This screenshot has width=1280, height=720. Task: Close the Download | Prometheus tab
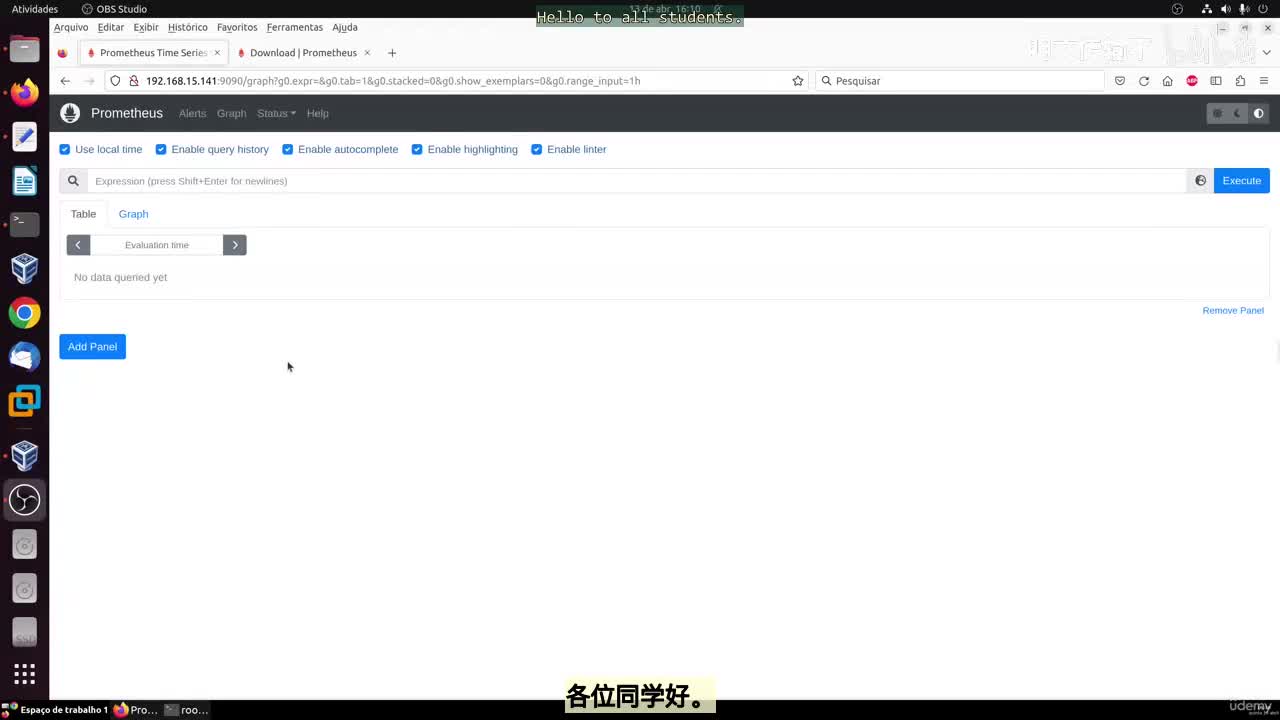pos(367,53)
